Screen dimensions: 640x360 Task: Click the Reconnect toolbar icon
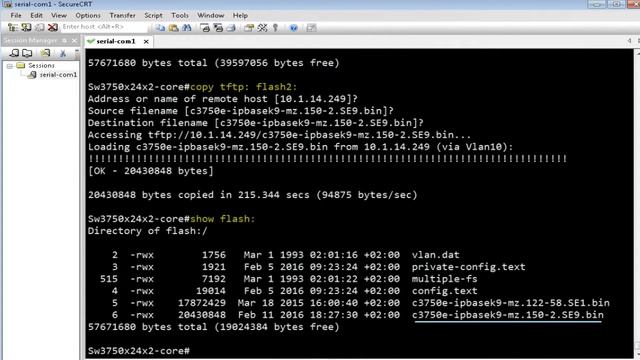pos(39,27)
